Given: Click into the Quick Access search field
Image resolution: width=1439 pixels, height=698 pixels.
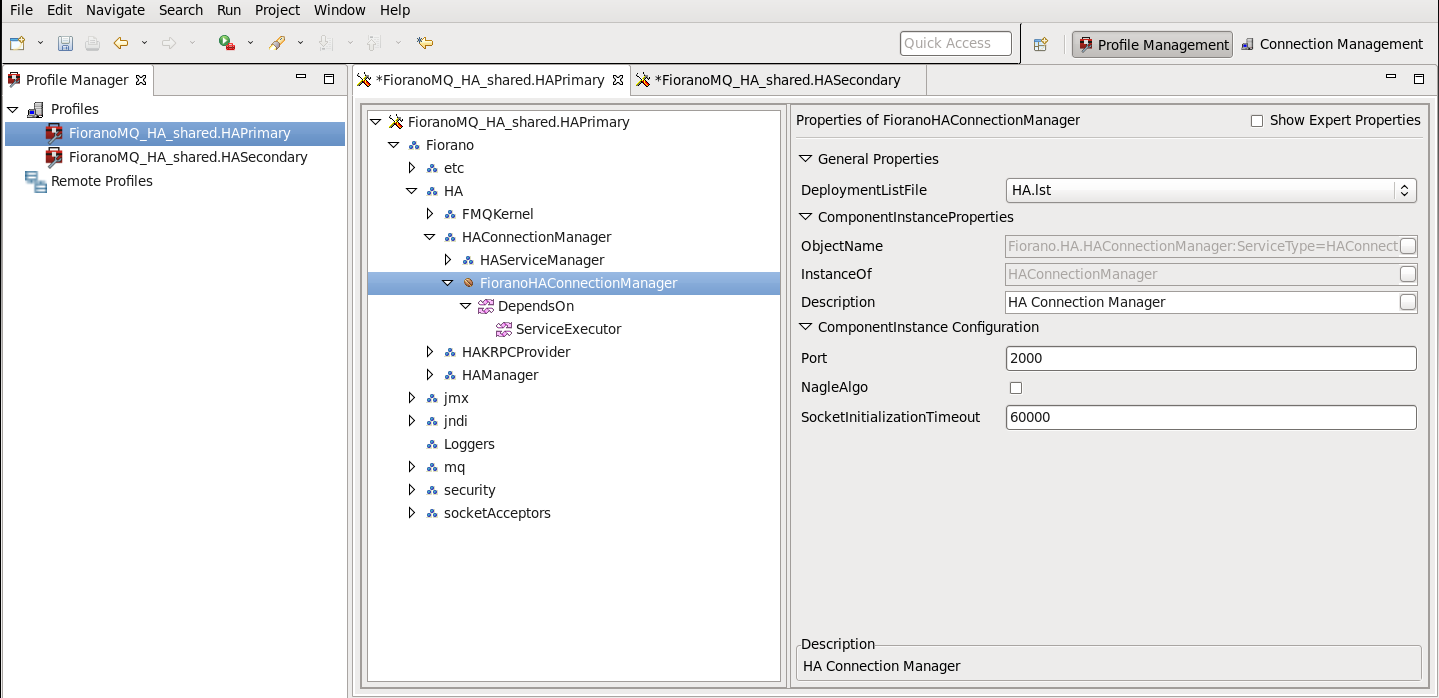Looking at the screenshot, I should (956, 43).
